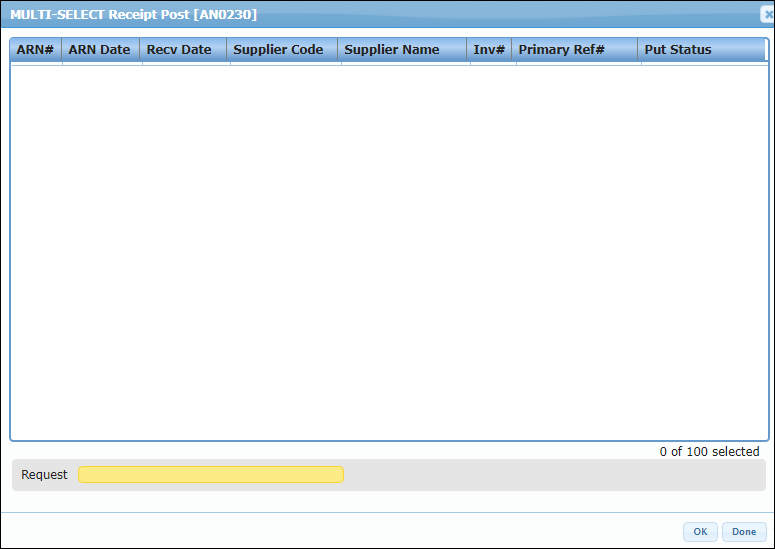Sort the list by Recv Date
Viewport: 775px width, 549px height.
179,50
